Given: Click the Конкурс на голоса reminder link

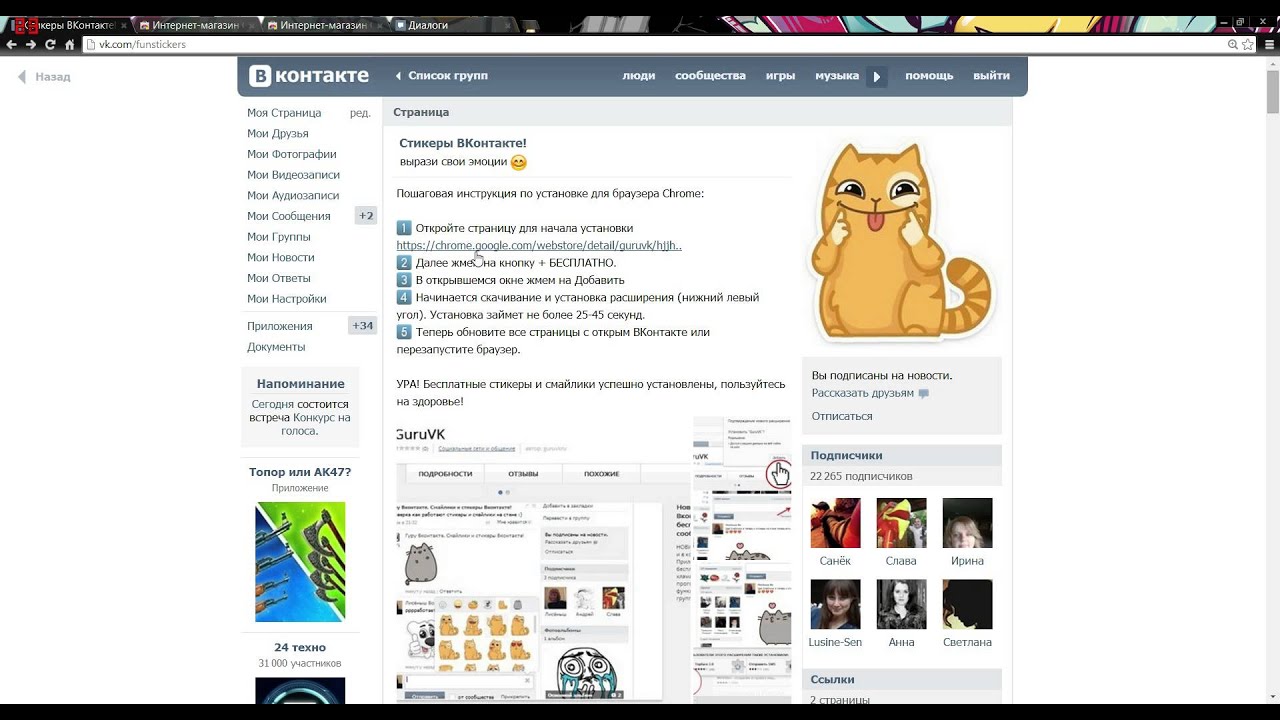Looking at the screenshot, I should coord(315,424).
